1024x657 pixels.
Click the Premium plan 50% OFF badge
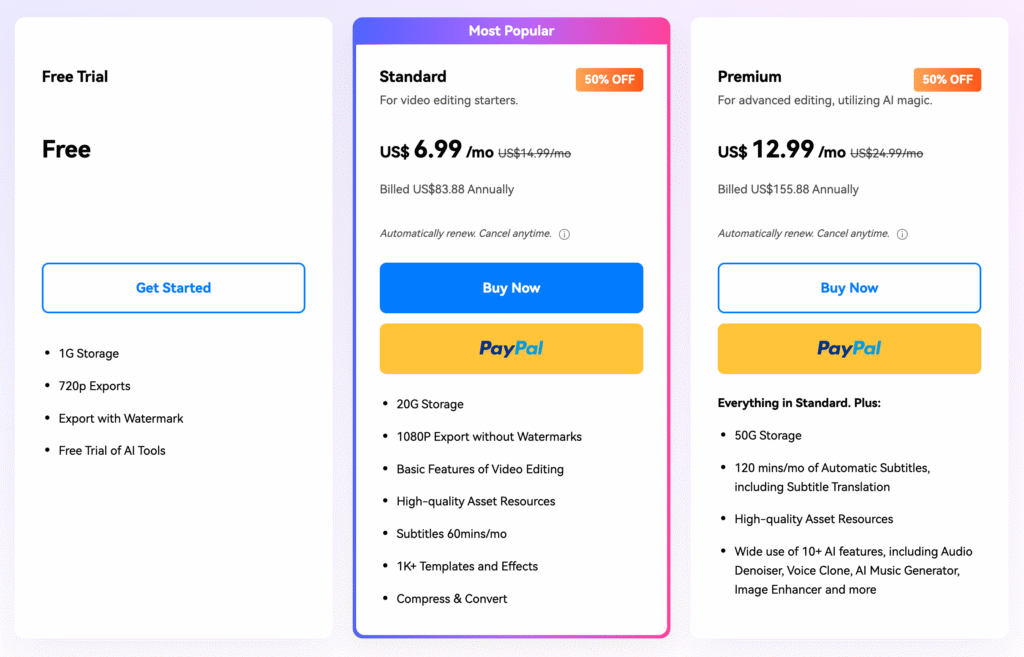947,80
